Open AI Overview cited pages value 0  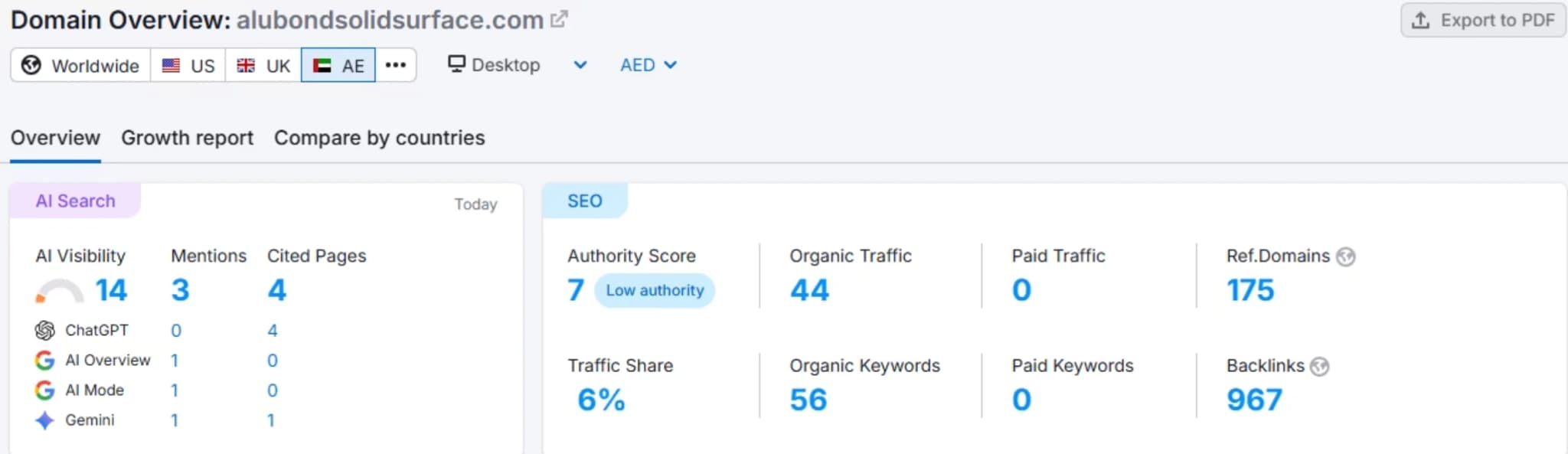coord(273,361)
